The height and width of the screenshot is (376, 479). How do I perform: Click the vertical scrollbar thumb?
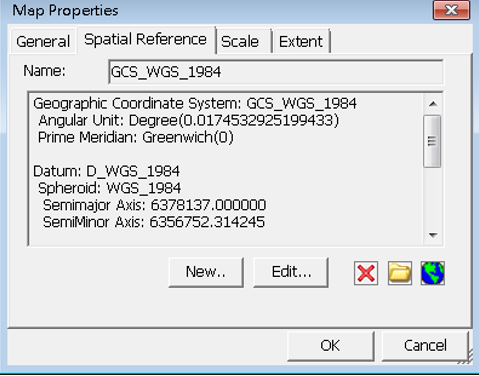432,141
